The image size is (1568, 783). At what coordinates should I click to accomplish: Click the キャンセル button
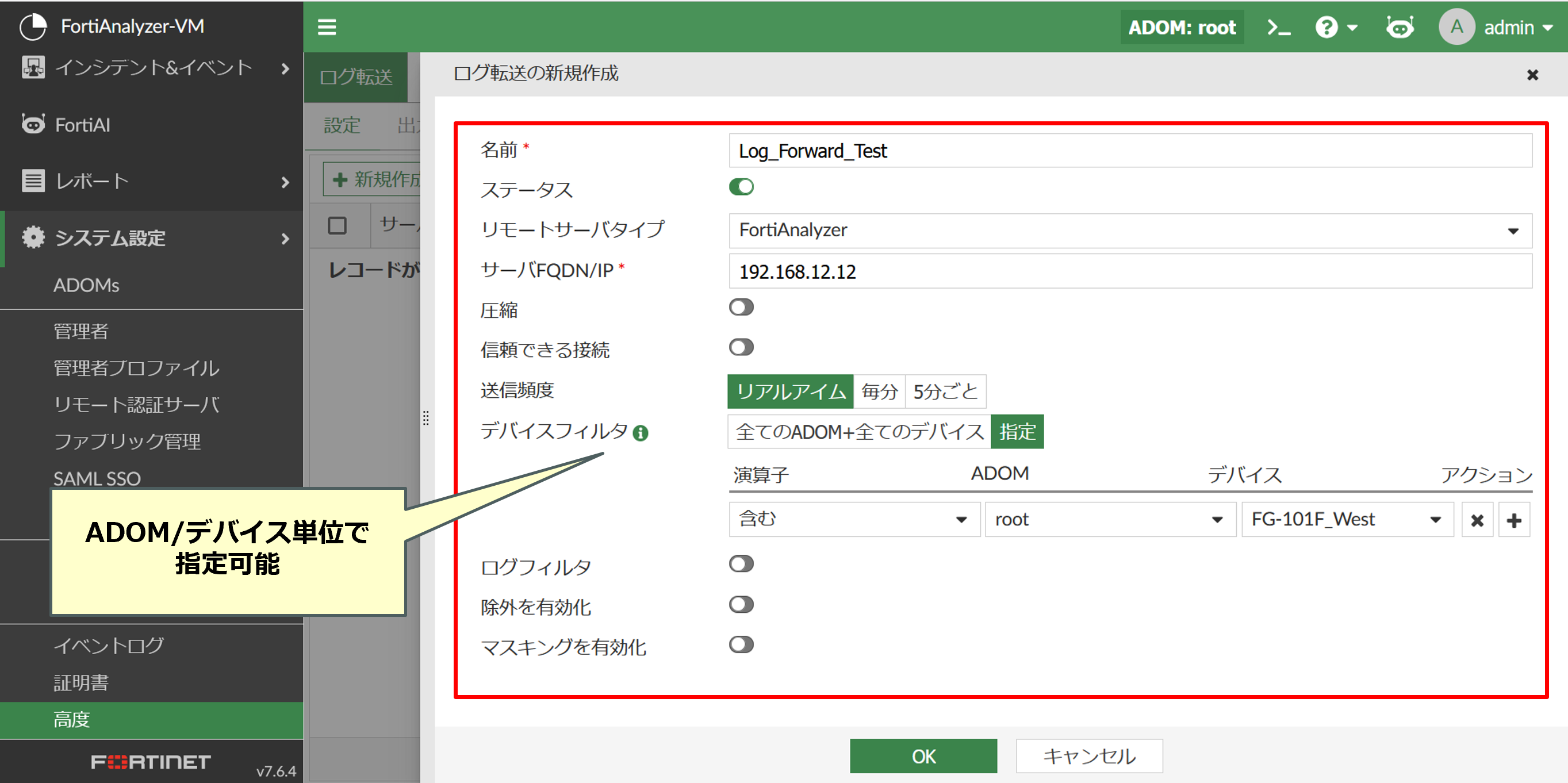pos(1088,755)
